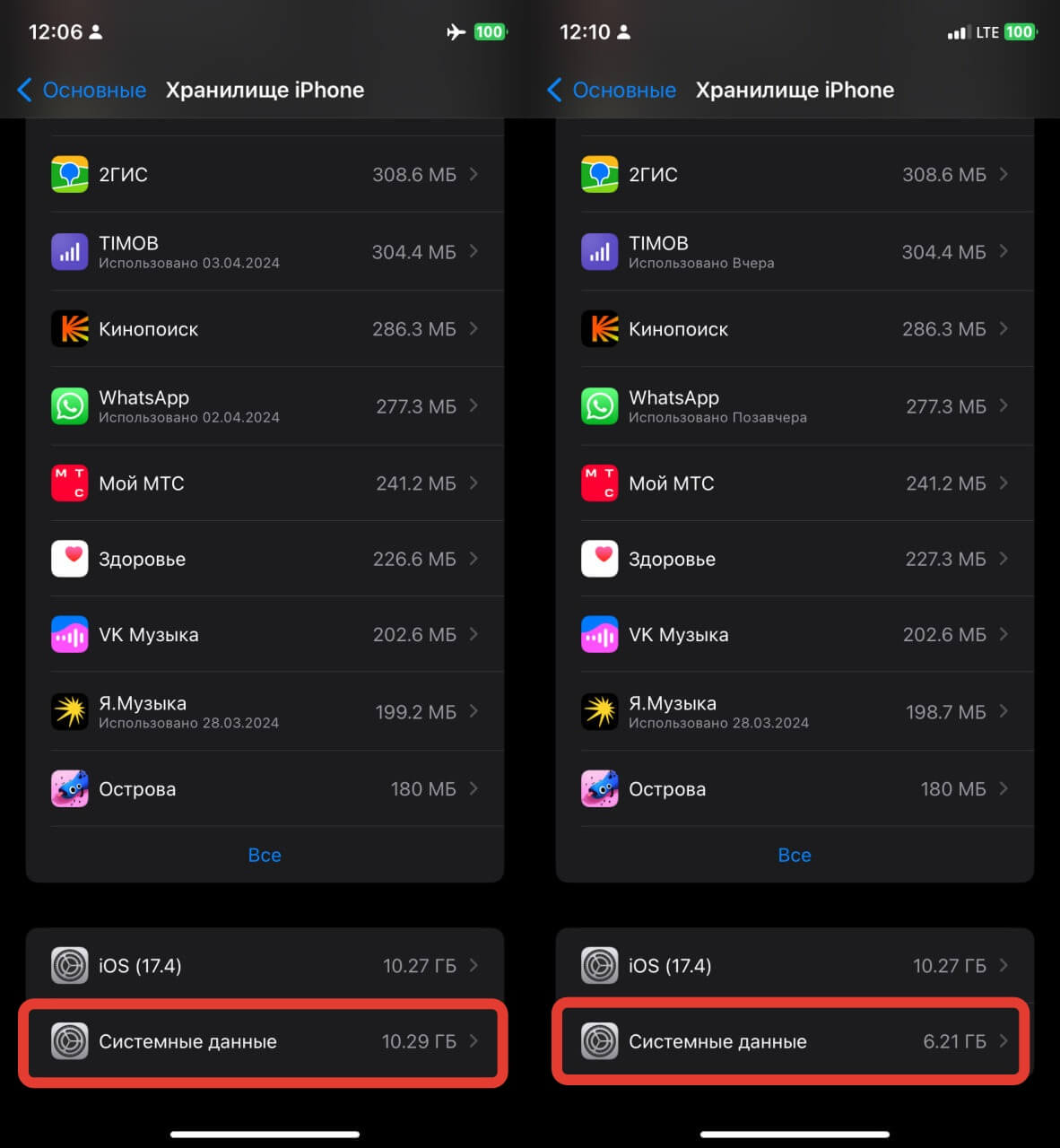Tap the 2ГИС app icon in left screenshot
Screen dimensions: 1060x1148
69,174
